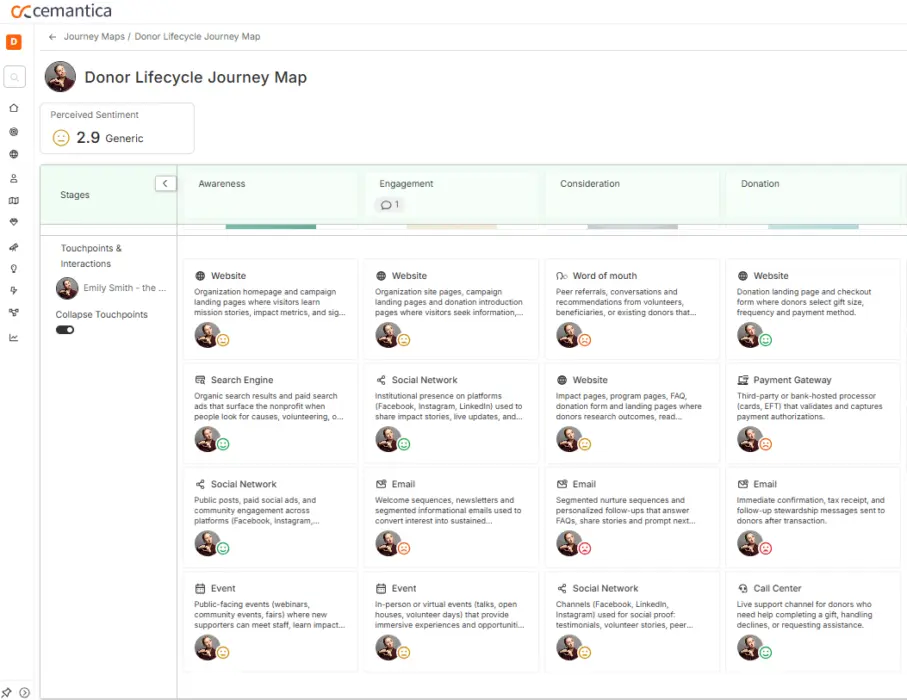Viewport: 907px width, 700px height.
Task: Click the progress bar under the Awareness stage
Action: [x=270, y=227]
